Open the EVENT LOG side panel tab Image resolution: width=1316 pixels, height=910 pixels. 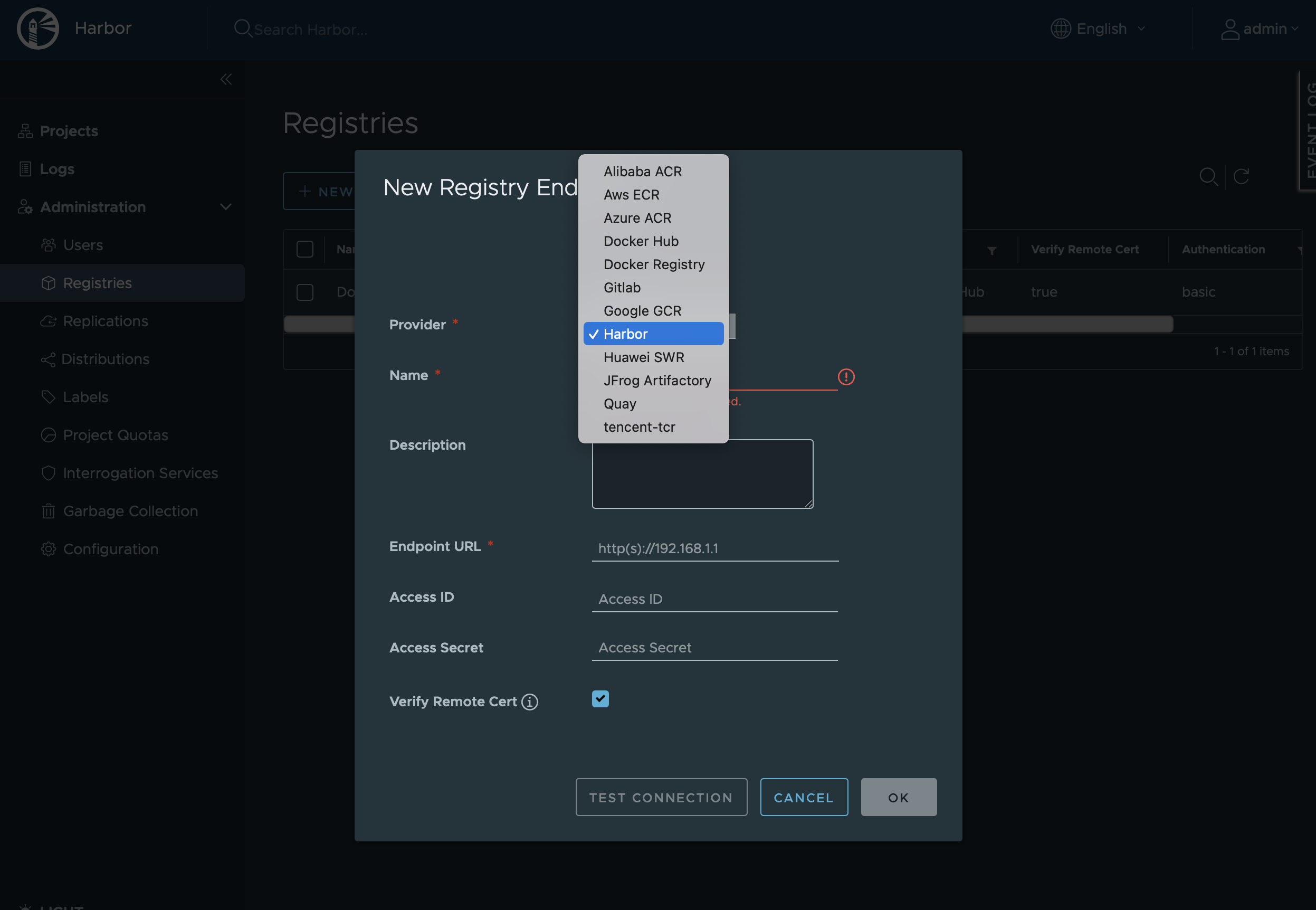1308,130
